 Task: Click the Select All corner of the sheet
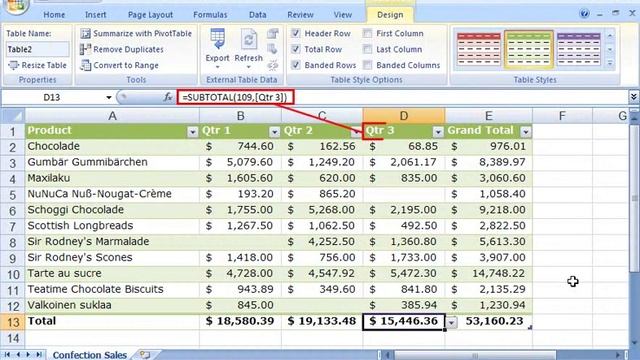point(12,116)
